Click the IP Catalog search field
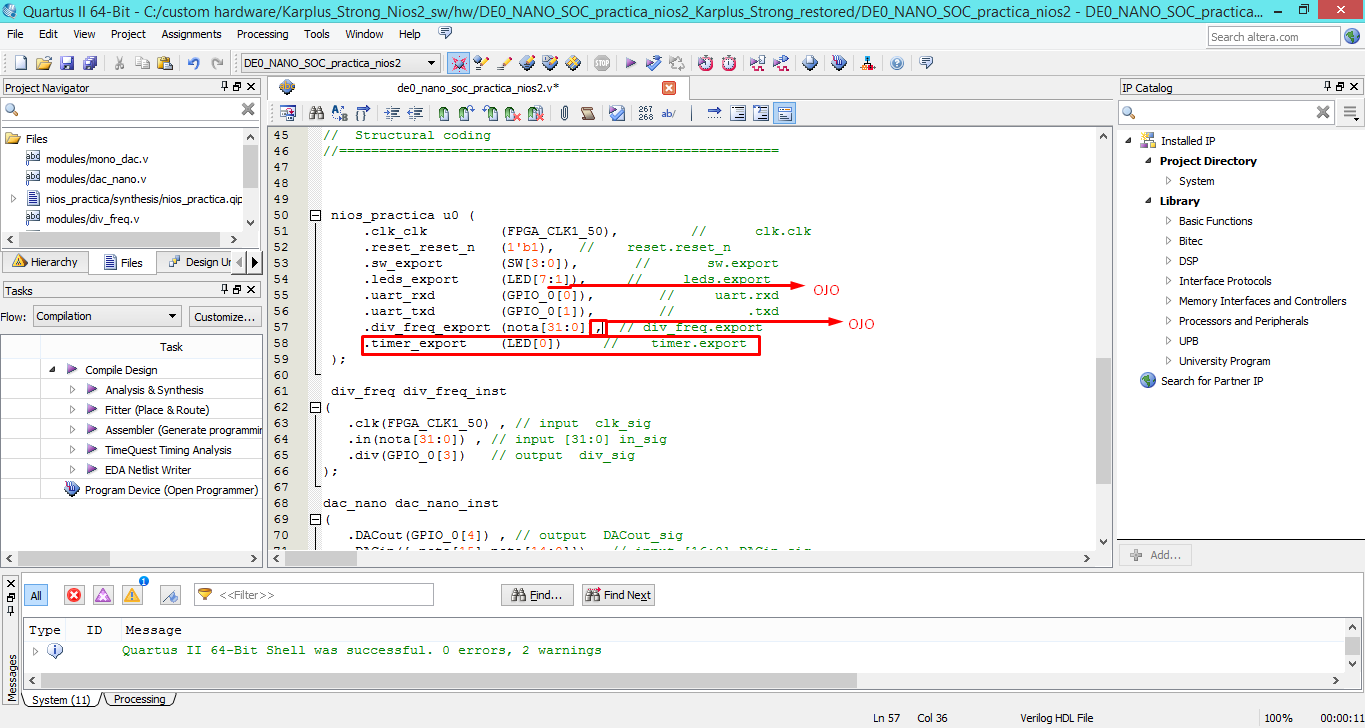Viewport: 1365px width, 728px height. pyautogui.click(x=1227, y=112)
